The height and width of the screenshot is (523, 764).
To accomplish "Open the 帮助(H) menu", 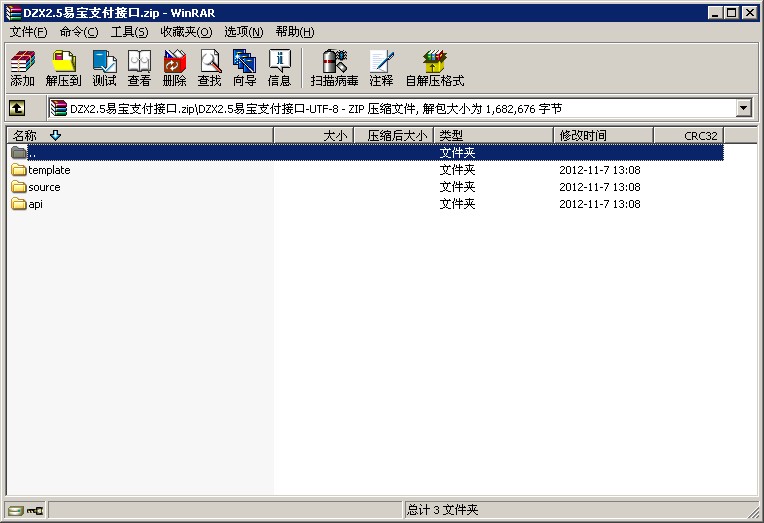I will pos(295,32).
